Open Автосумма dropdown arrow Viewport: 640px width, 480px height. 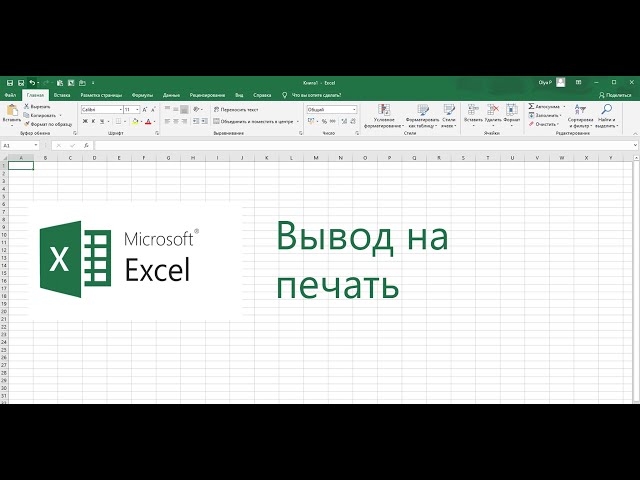(564, 107)
